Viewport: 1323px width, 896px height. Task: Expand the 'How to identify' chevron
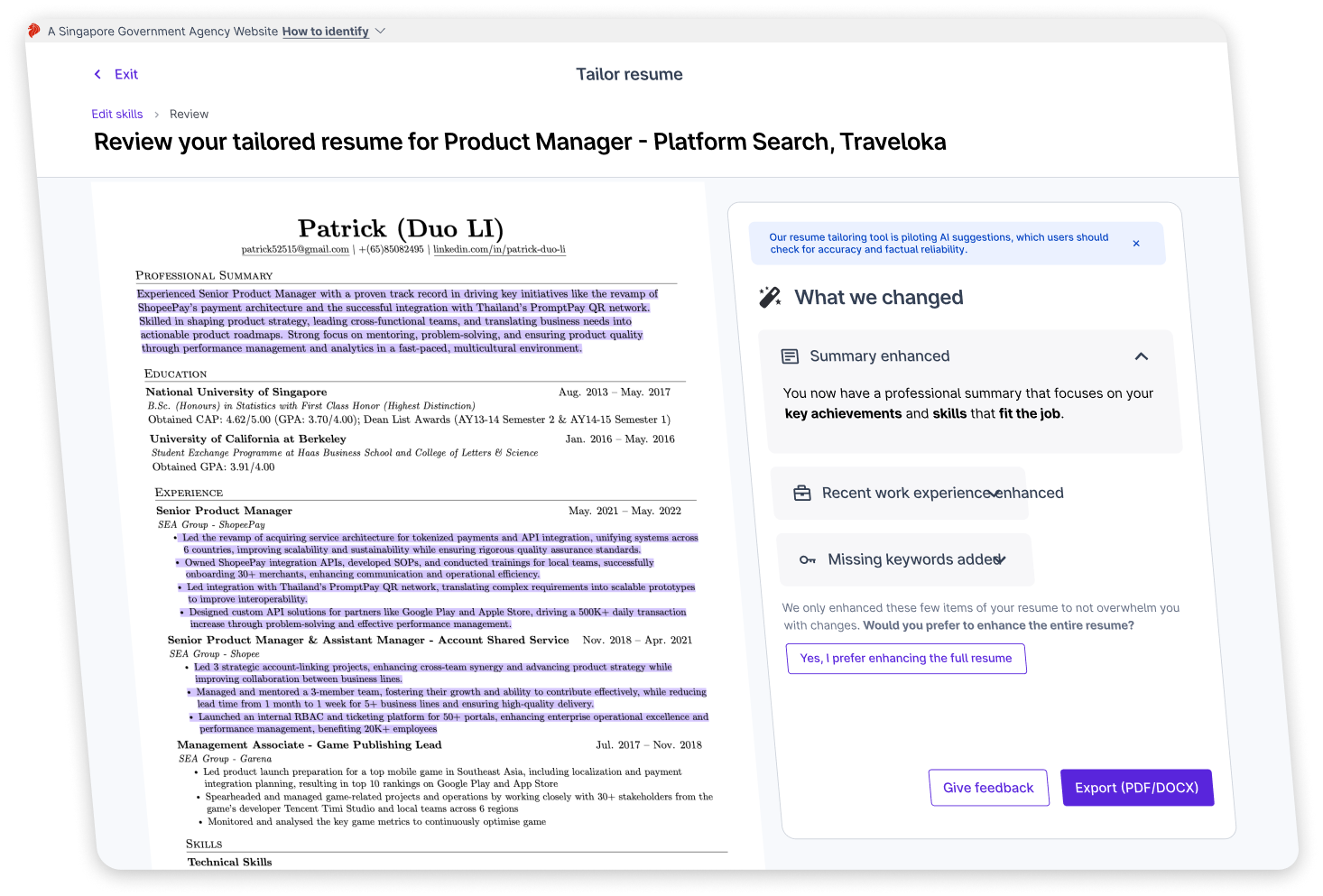[380, 31]
